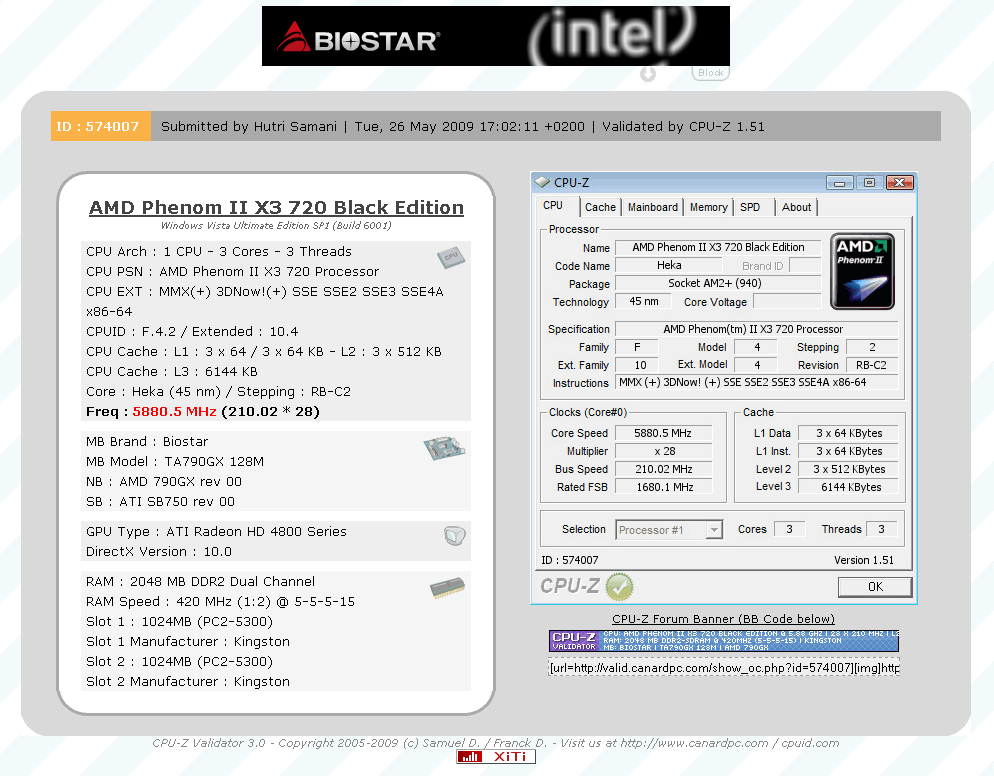Click Submitted by Hutri Samani text

pyautogui.click(x=248, y=126)
